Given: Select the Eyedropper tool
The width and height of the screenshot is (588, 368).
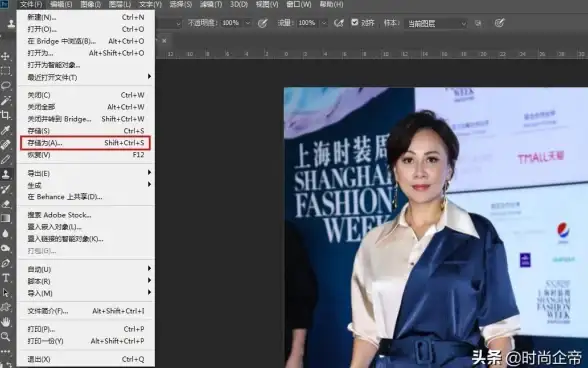Looking at the screenshot, I should [6, 130].
